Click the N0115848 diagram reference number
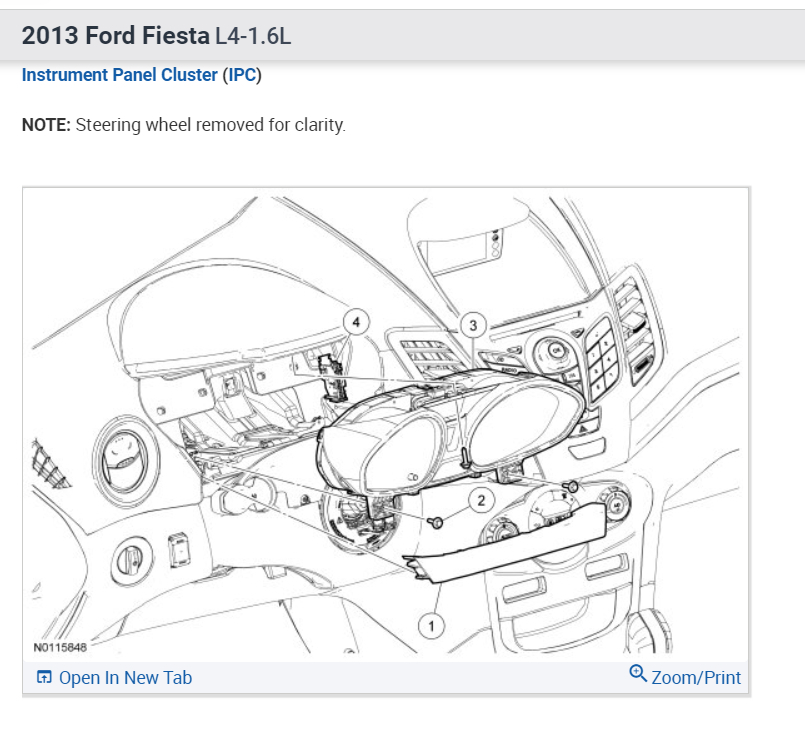Viewport: 805px width, 750px height. 60,647
